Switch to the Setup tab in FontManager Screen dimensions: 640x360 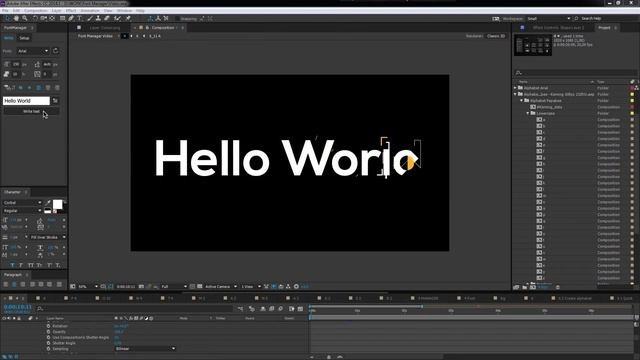pyautogui.click(x=24, y=38)
